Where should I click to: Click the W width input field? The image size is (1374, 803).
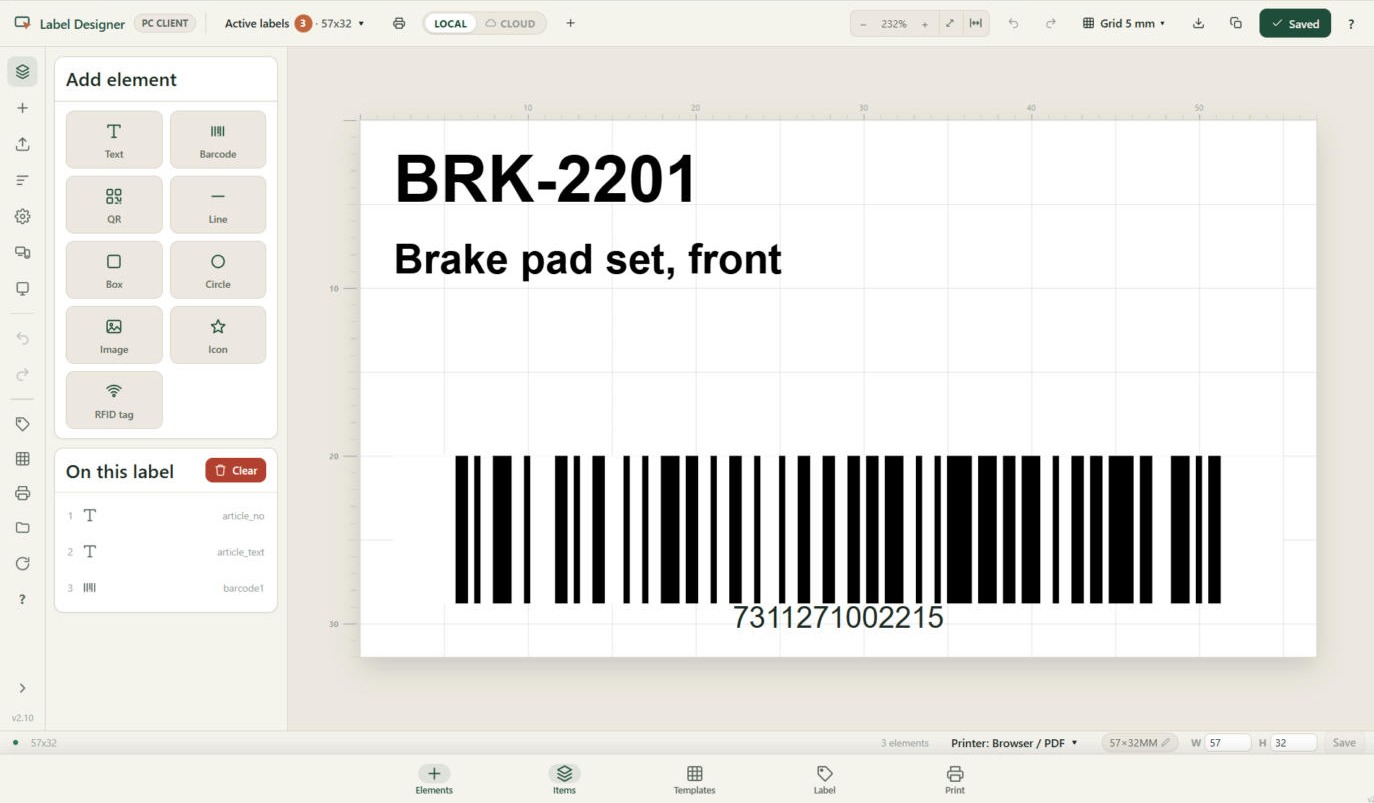(x=1228, y=743)
